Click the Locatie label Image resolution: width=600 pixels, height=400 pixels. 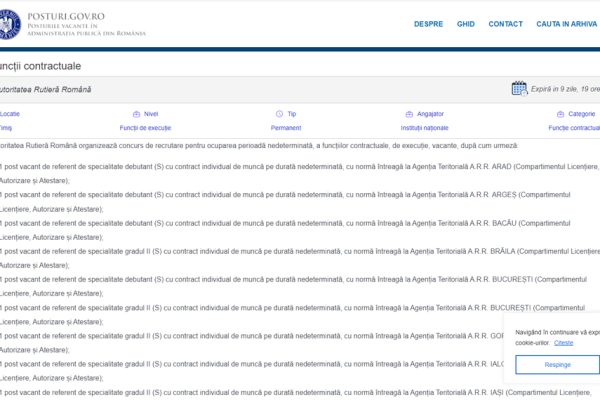tap(10, 114)
